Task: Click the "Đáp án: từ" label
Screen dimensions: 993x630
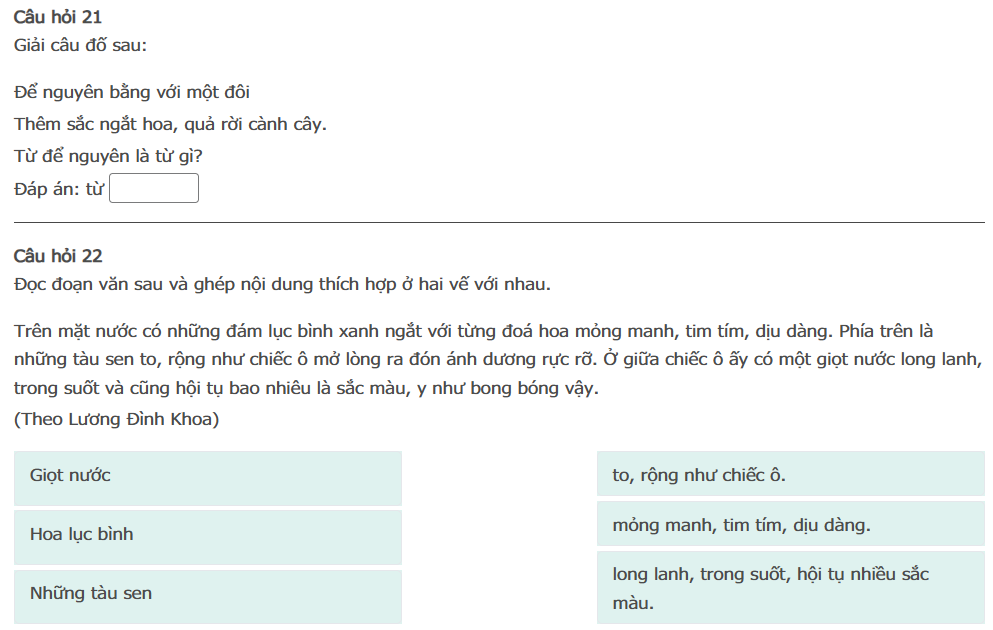Action: click(59, 189)
